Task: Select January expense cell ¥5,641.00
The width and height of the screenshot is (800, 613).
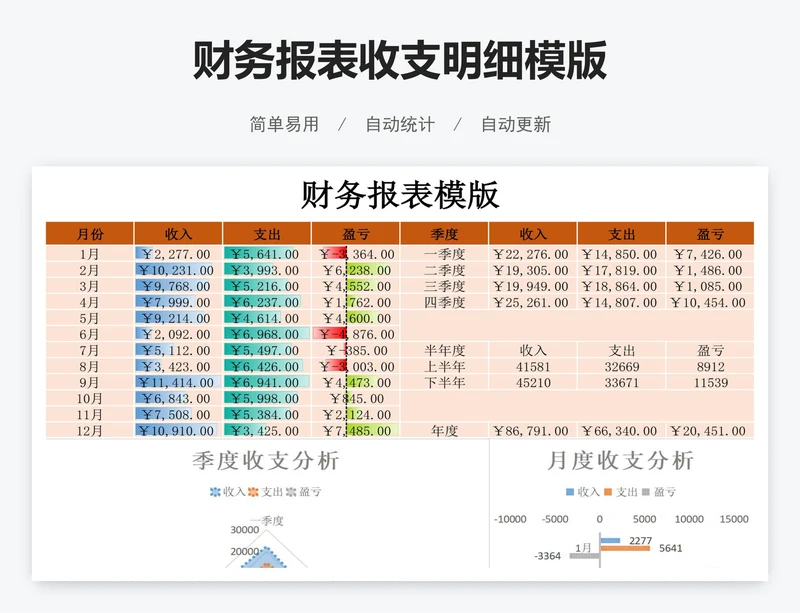Action: [x=267, y=254]
